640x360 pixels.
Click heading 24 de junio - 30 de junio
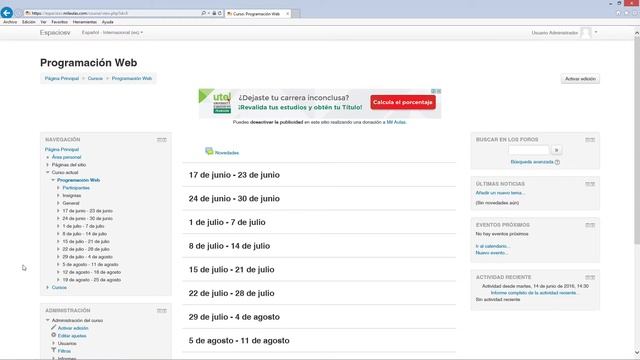click(234, 199)
